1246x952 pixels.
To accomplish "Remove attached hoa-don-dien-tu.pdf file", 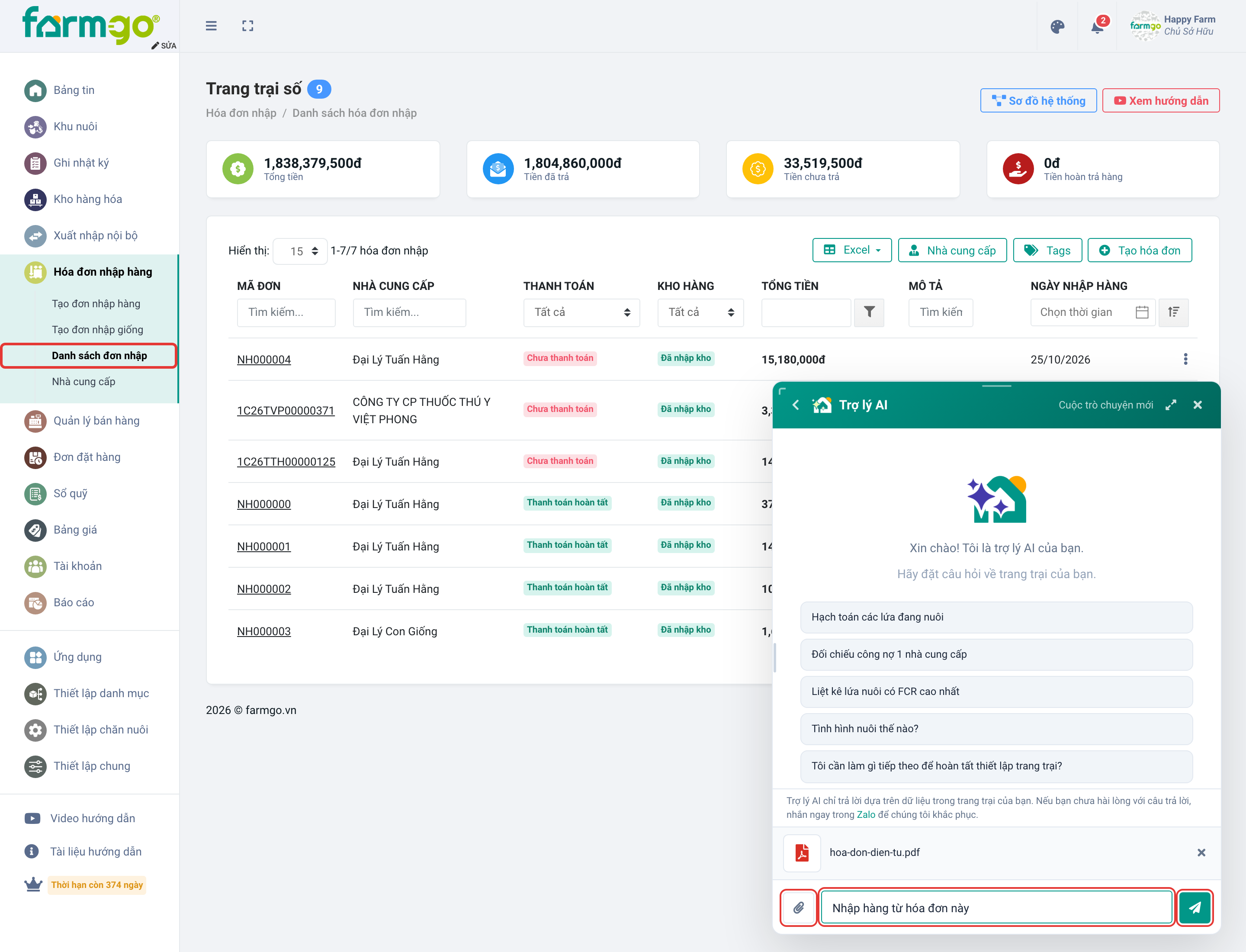I will tap(1201, 852).
